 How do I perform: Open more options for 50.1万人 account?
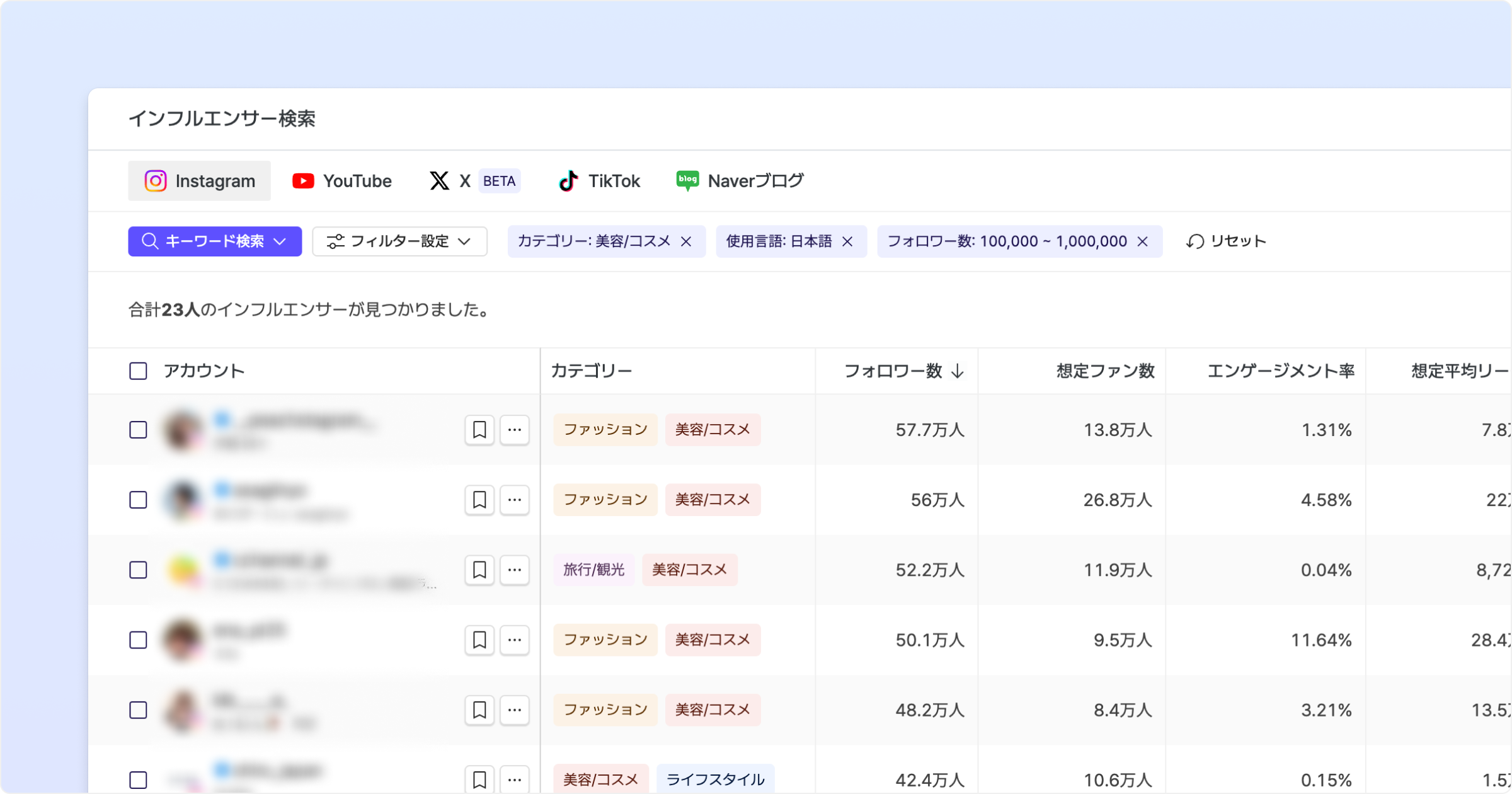(x=514, y=640)
